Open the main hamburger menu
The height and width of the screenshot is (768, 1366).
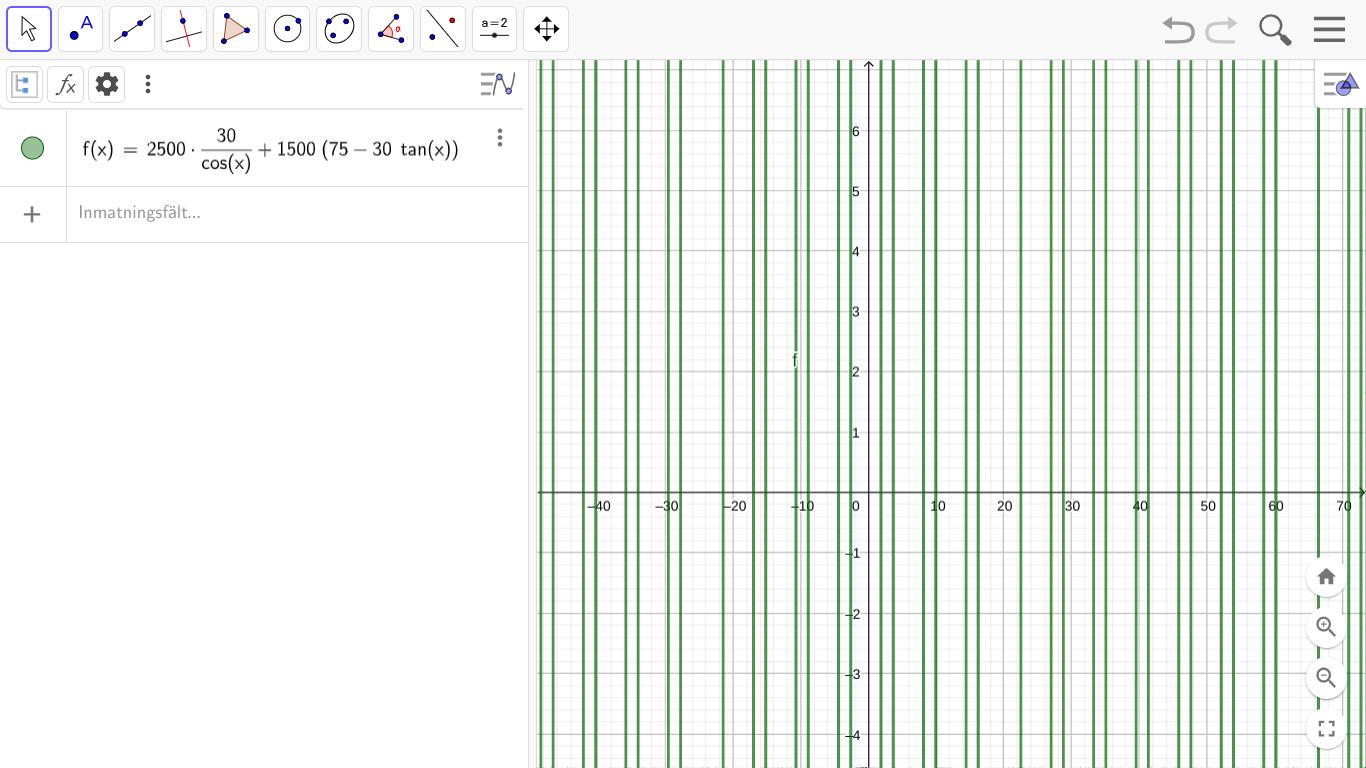1329,29
